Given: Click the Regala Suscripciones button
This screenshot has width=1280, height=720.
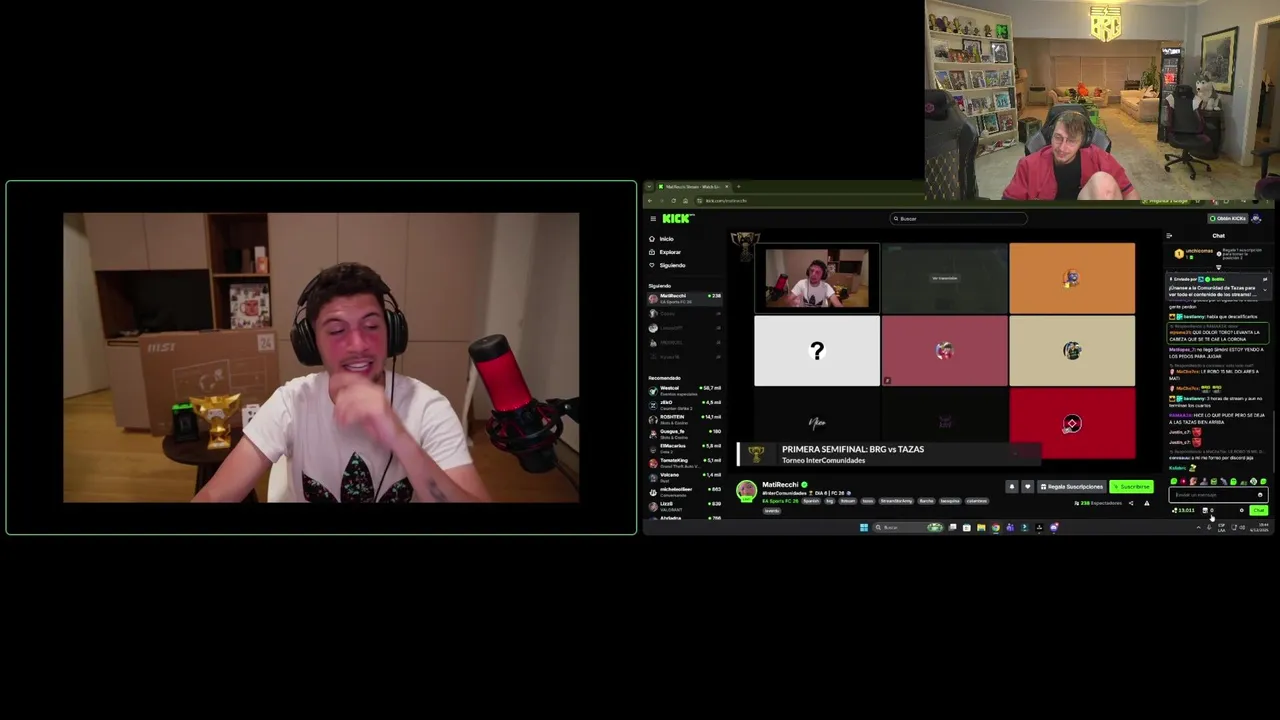Looking at the screenshot, I should [x=1071, y=487].
